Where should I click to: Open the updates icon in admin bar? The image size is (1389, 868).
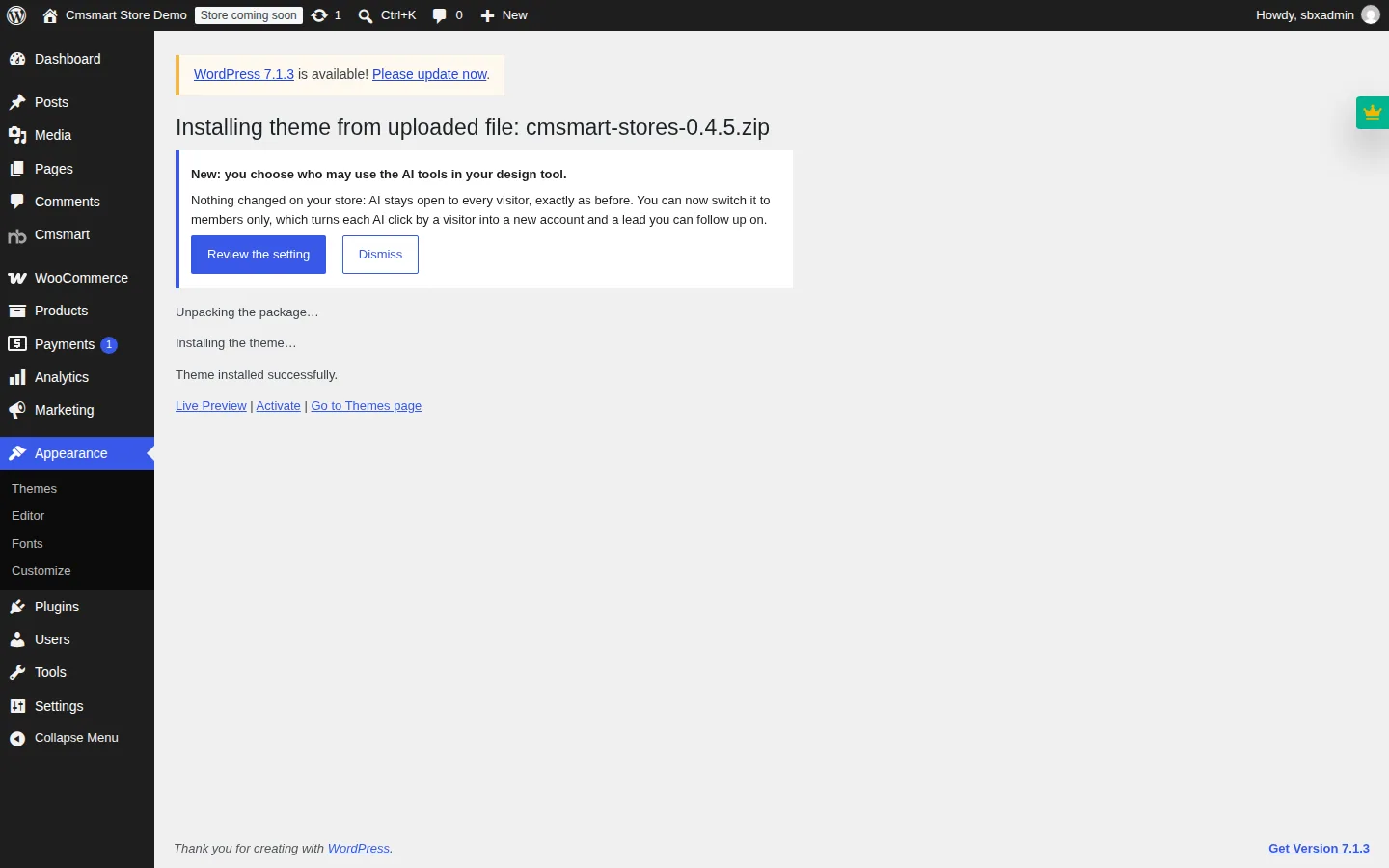(x=319, y=15)
